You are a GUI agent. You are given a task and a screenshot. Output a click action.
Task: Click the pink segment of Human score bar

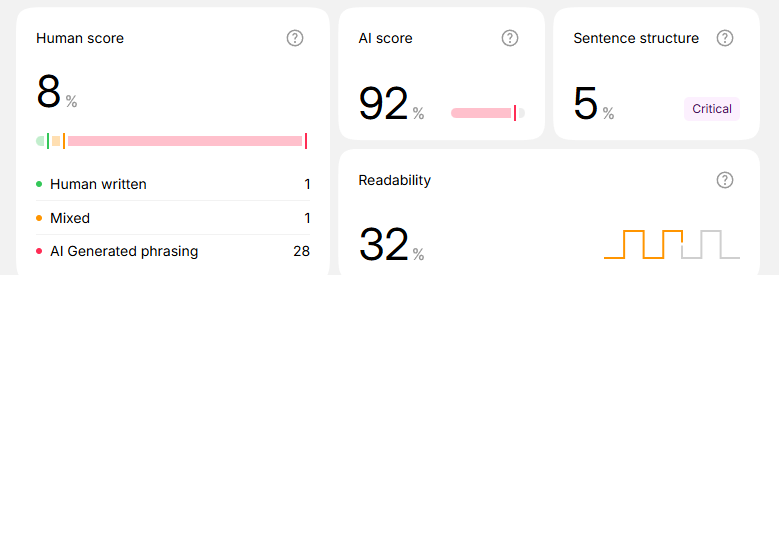click(185, 141)
